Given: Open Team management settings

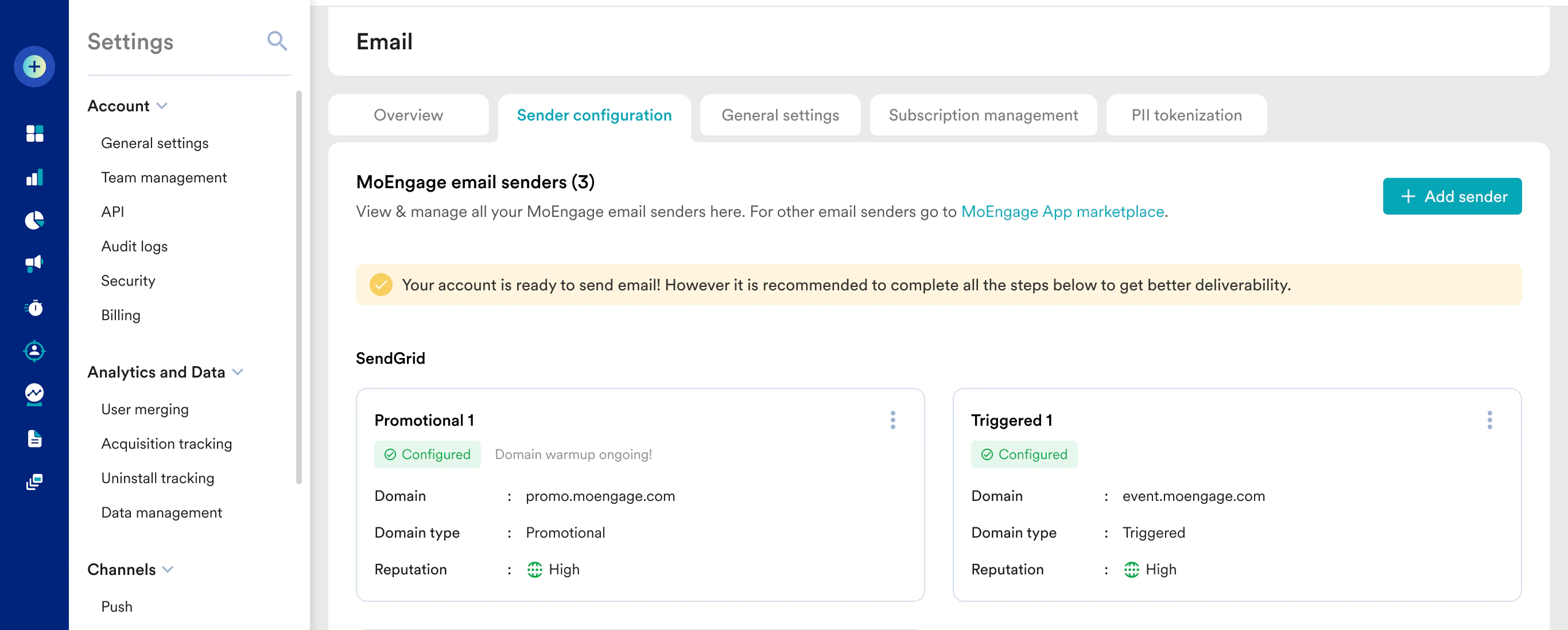Looking at the screenshot, I should pos(164,177).
